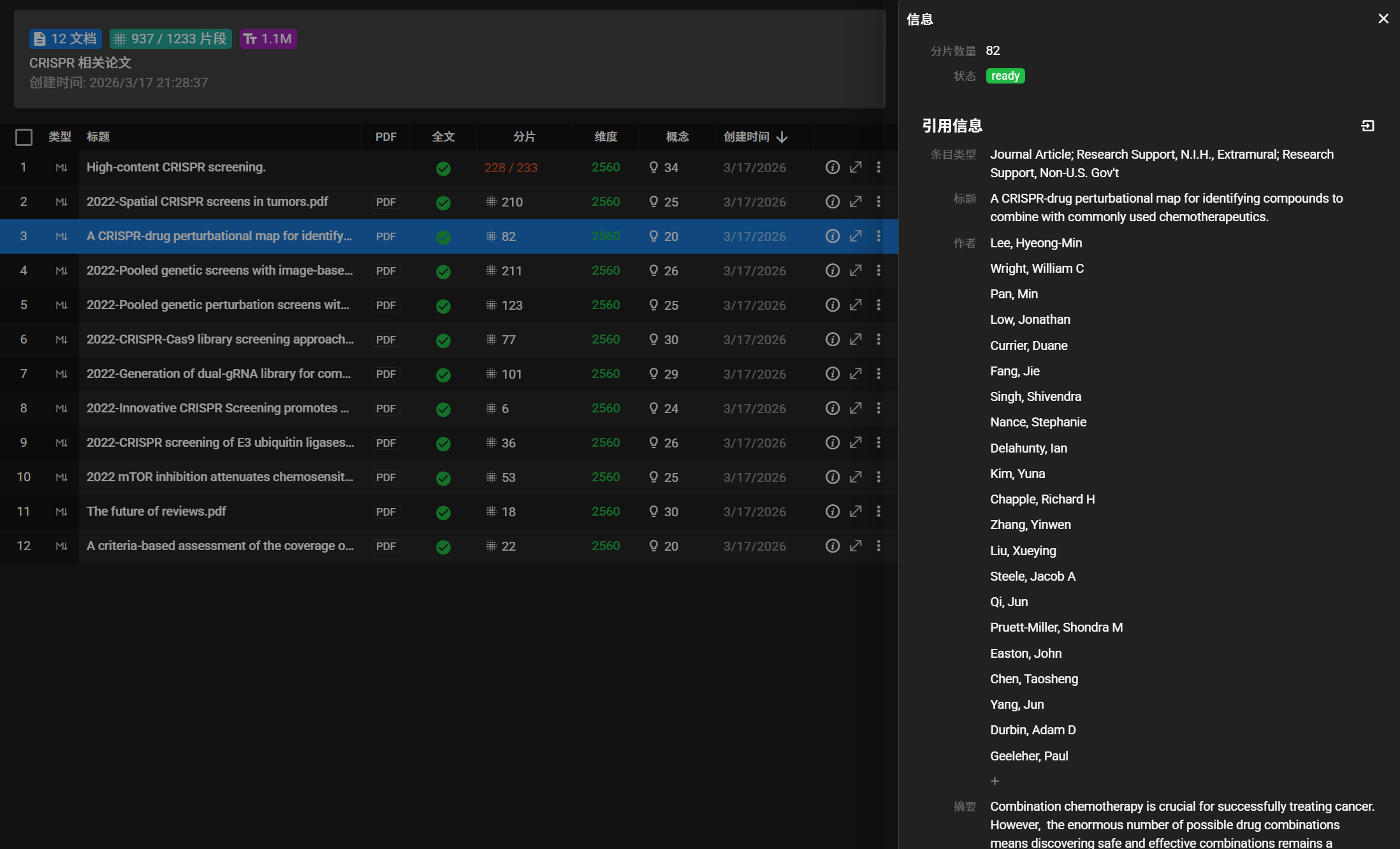The width and height of the screenshot is (1400, 849).
Task: Click full-text checkmark for Innovative CRISPR Screening row
Action: tap(443, 409)
